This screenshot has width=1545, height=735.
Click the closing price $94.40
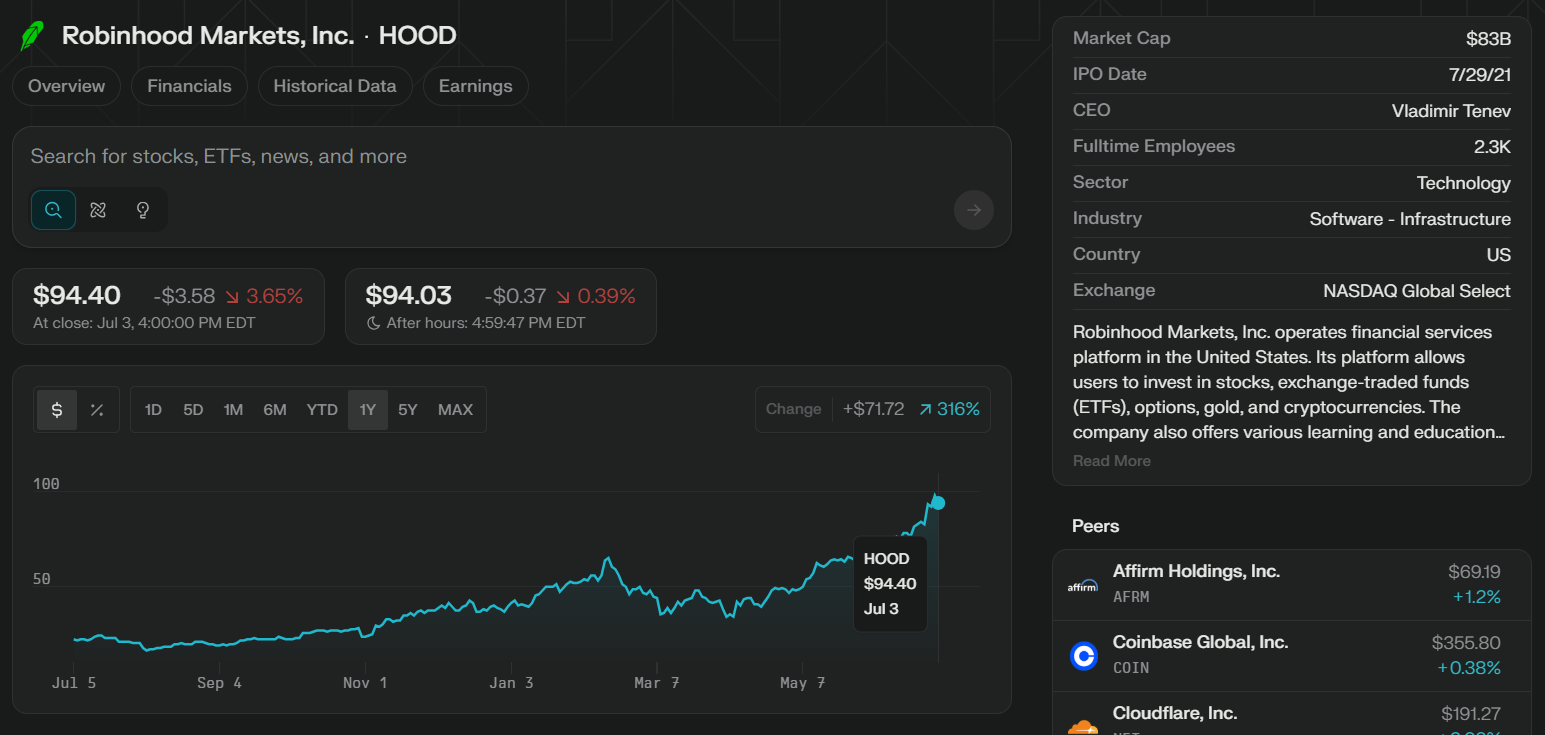pos(77,296)
